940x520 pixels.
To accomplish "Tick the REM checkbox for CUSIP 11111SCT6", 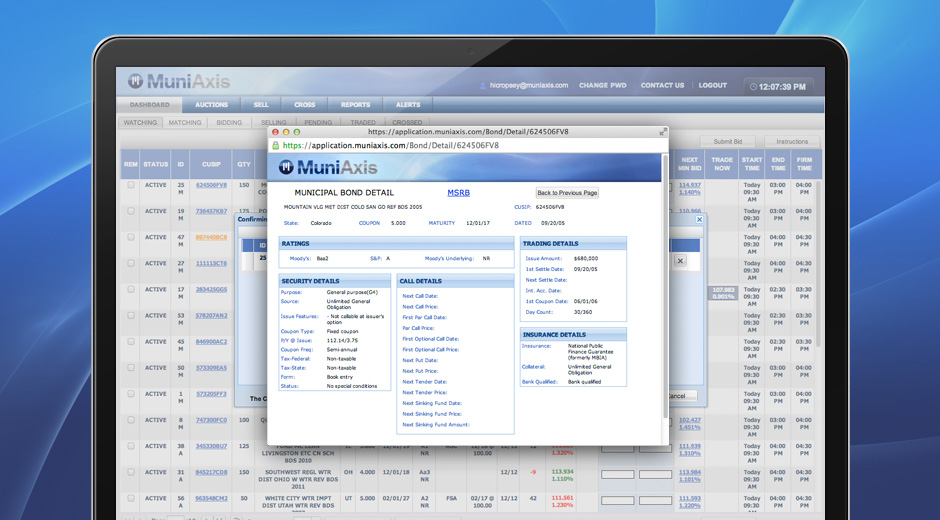I will [131, 263].
